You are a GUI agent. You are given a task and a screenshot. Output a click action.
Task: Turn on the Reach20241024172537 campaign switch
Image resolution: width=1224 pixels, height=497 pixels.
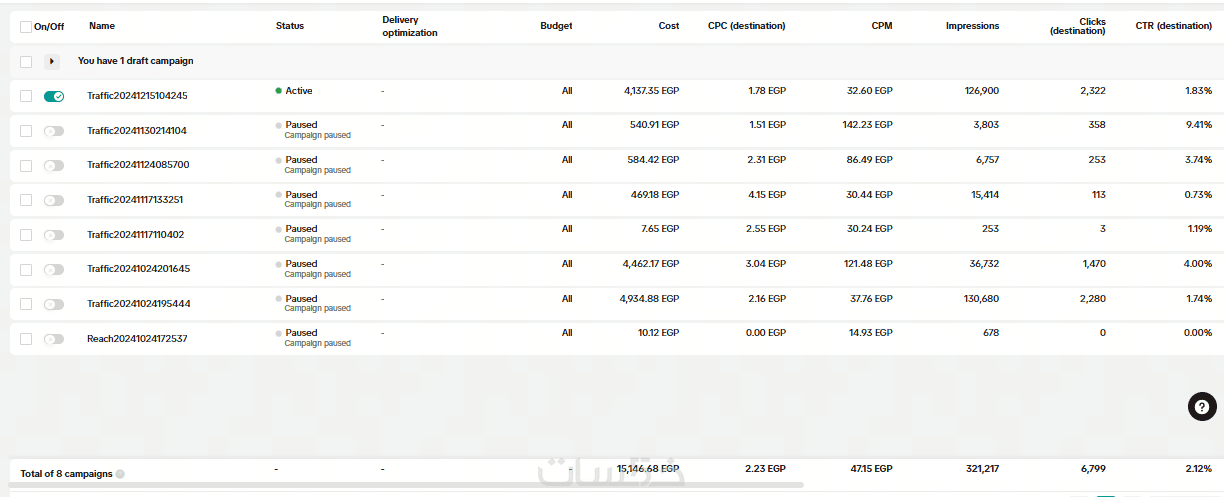coord(53,339)
